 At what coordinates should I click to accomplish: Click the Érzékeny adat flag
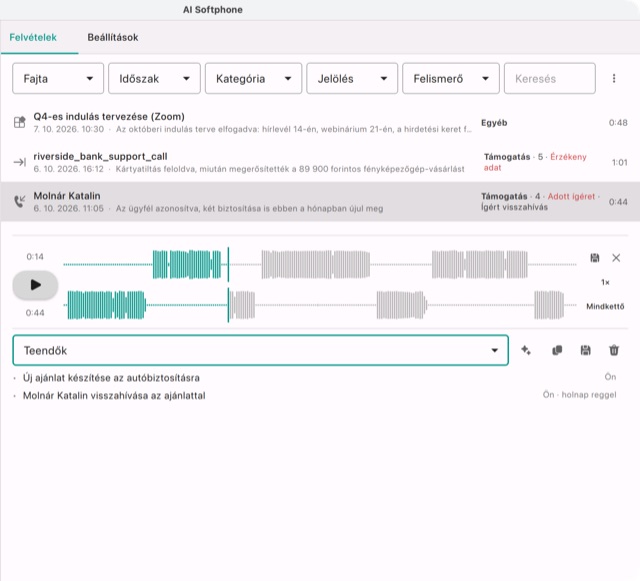point(535,162)
